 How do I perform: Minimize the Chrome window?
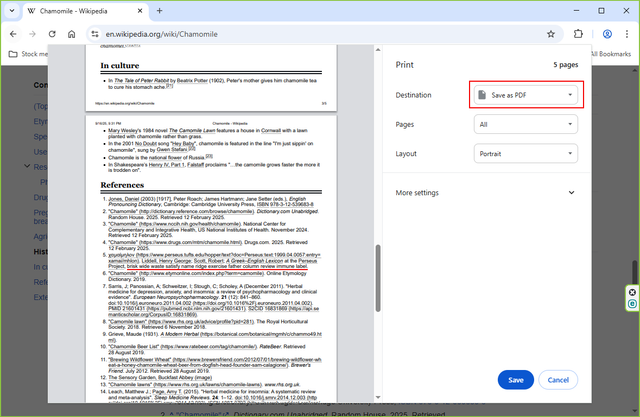click(x=576, y=11)
